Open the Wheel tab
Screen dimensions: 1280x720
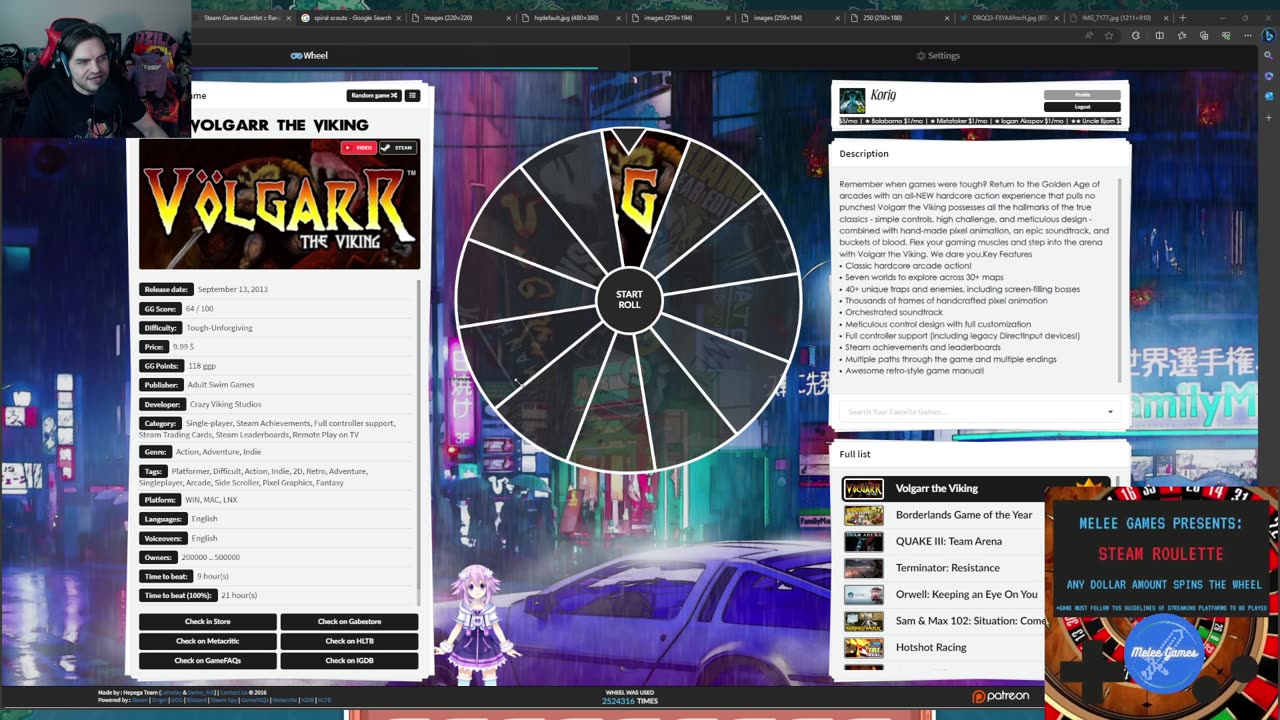[309, 55]
